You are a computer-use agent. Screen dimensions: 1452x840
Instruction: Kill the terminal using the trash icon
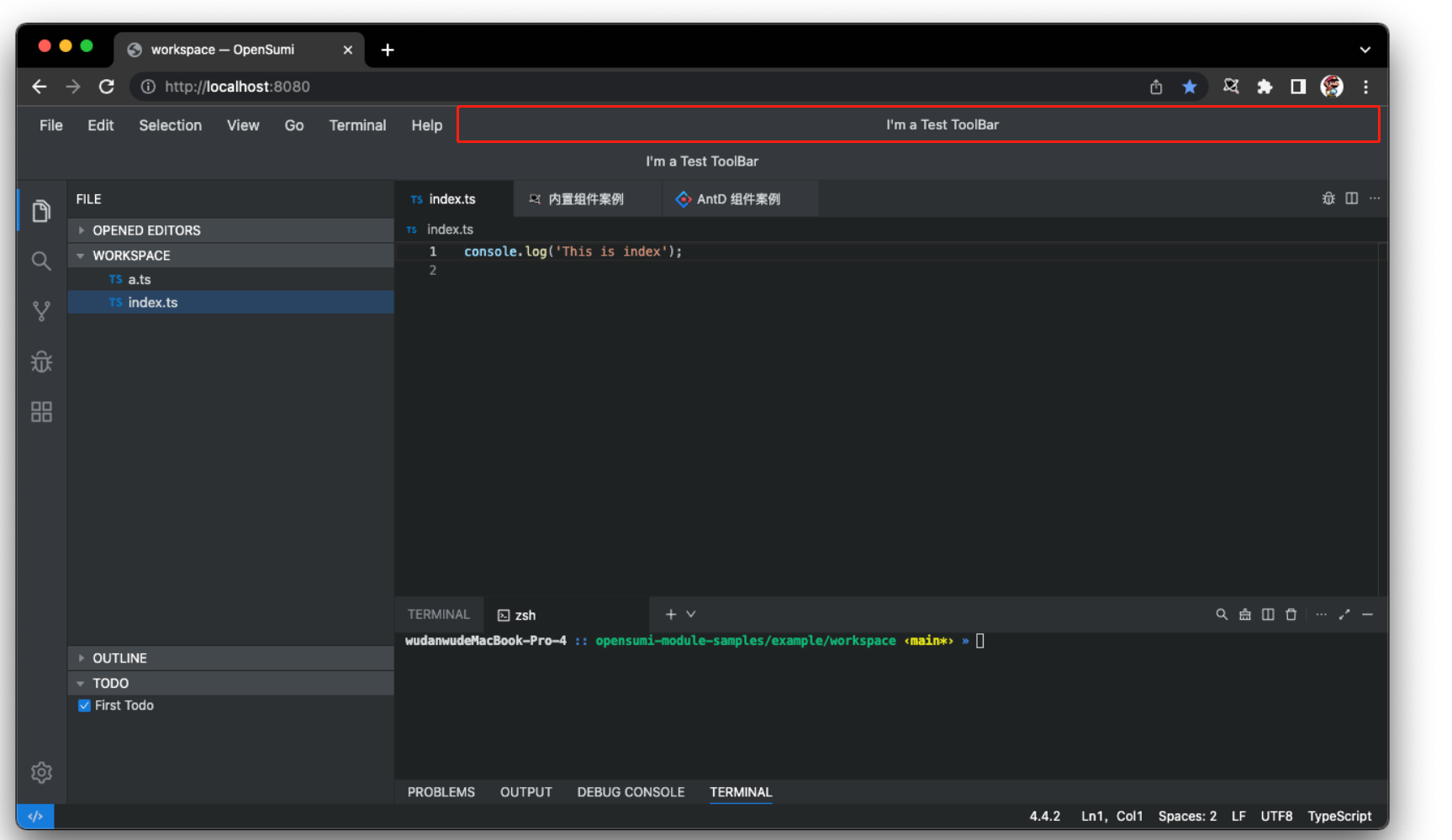coord(1291,615)
